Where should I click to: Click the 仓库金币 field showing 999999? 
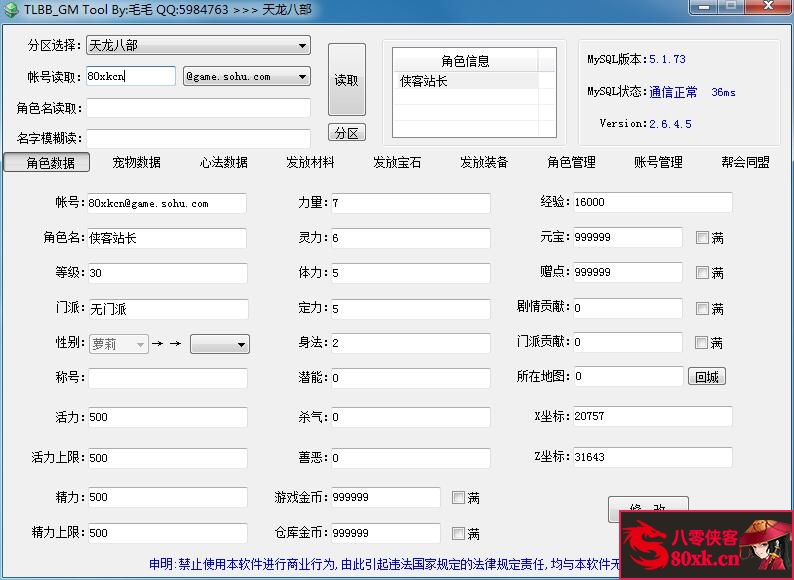click(x=385, y=533)
